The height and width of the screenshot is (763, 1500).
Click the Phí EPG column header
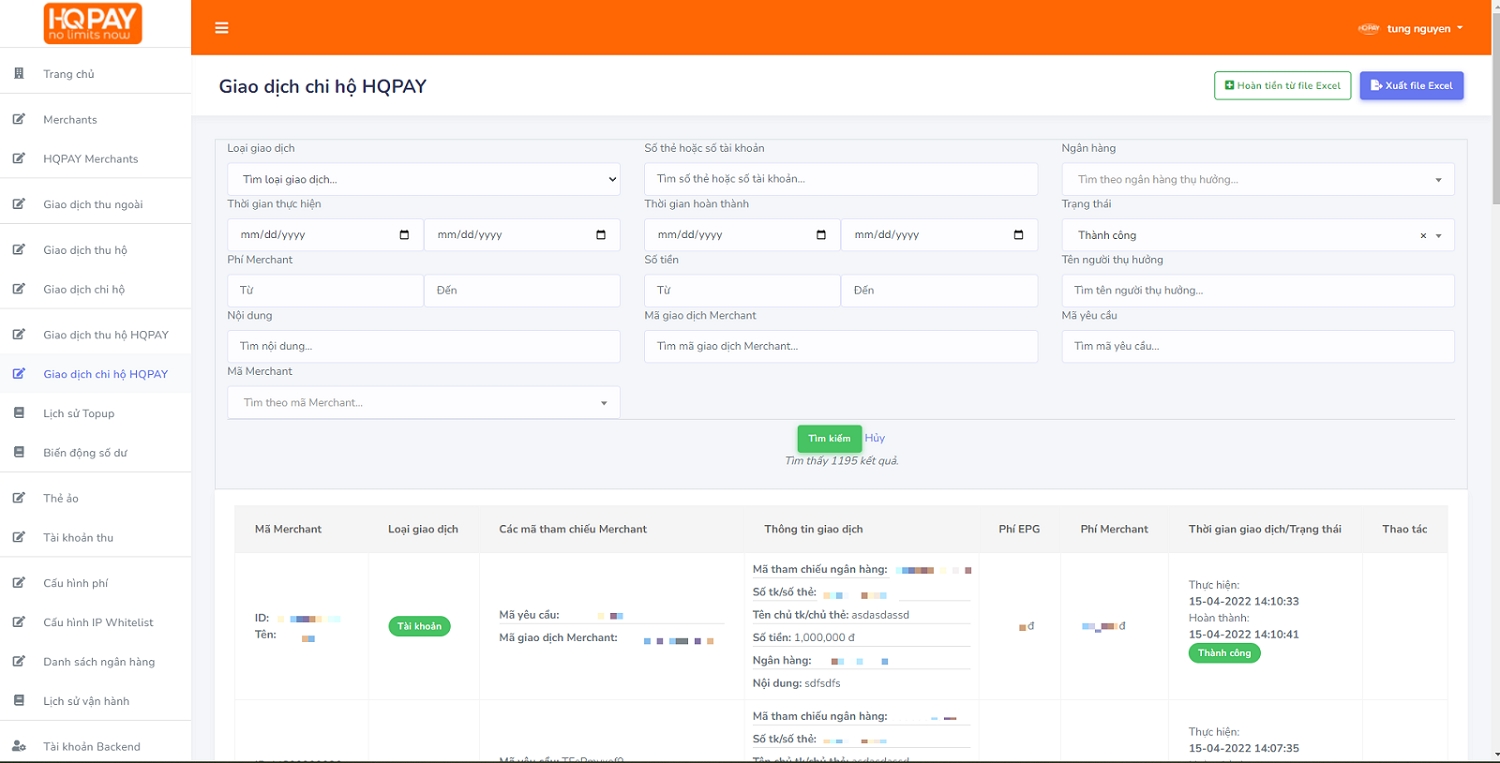pos(1019,529)
